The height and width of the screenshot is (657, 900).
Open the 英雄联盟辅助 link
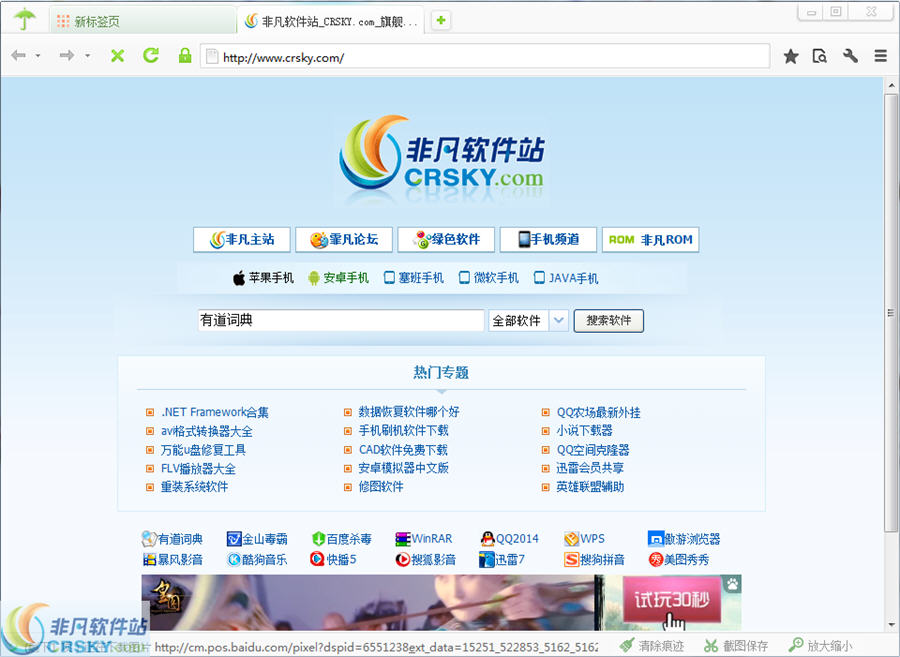[x=590, y=487]
